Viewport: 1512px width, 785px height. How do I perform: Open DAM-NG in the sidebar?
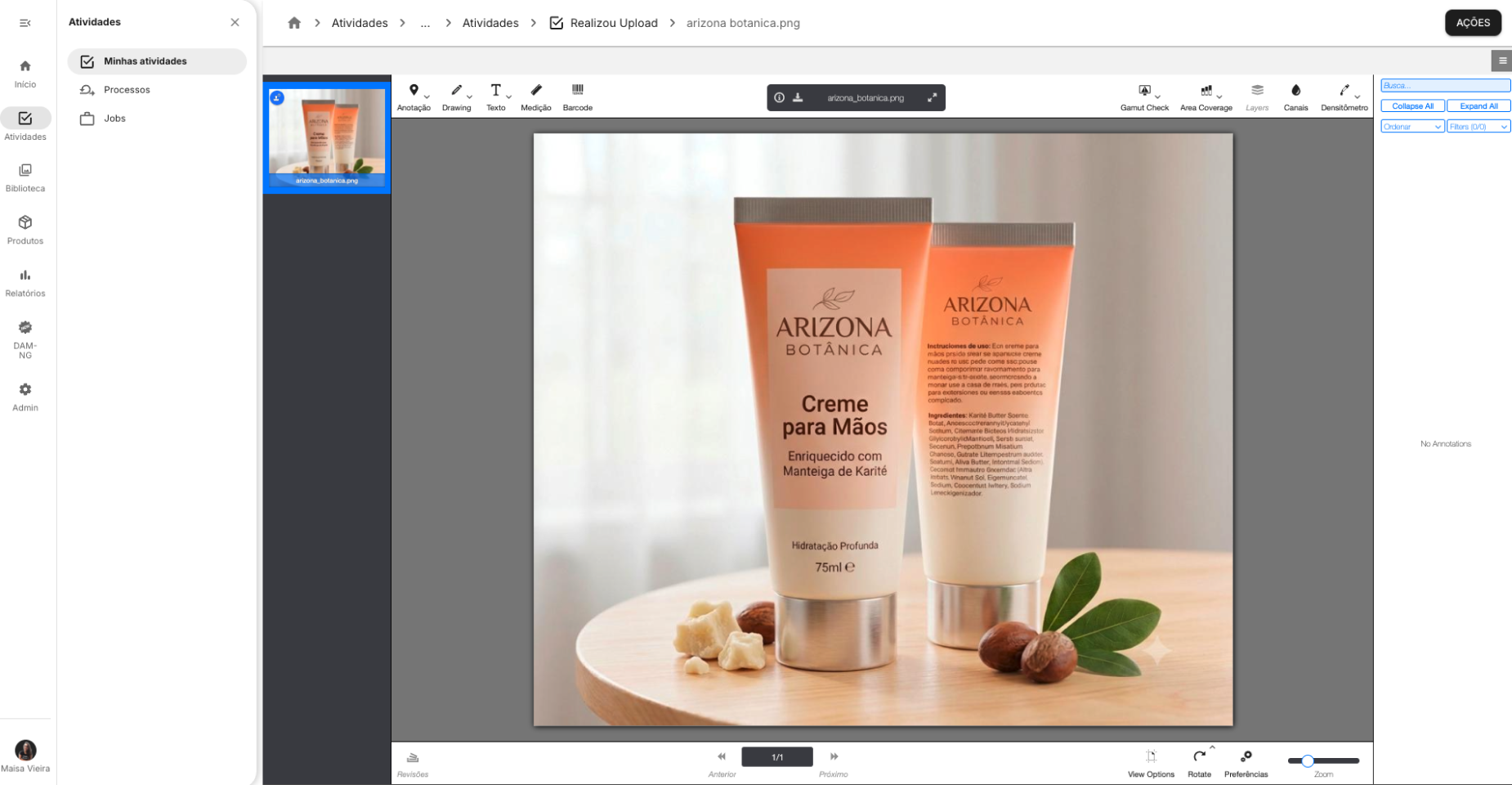(25, 339)
